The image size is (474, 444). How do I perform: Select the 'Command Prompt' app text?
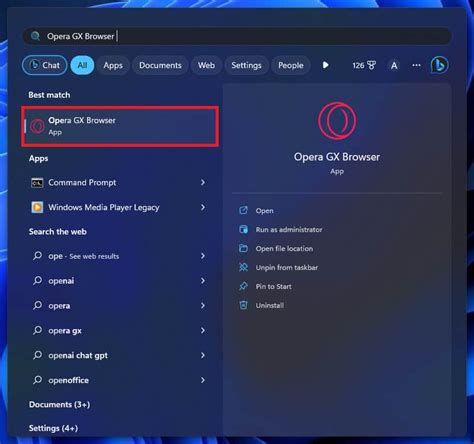pos(82,183)
